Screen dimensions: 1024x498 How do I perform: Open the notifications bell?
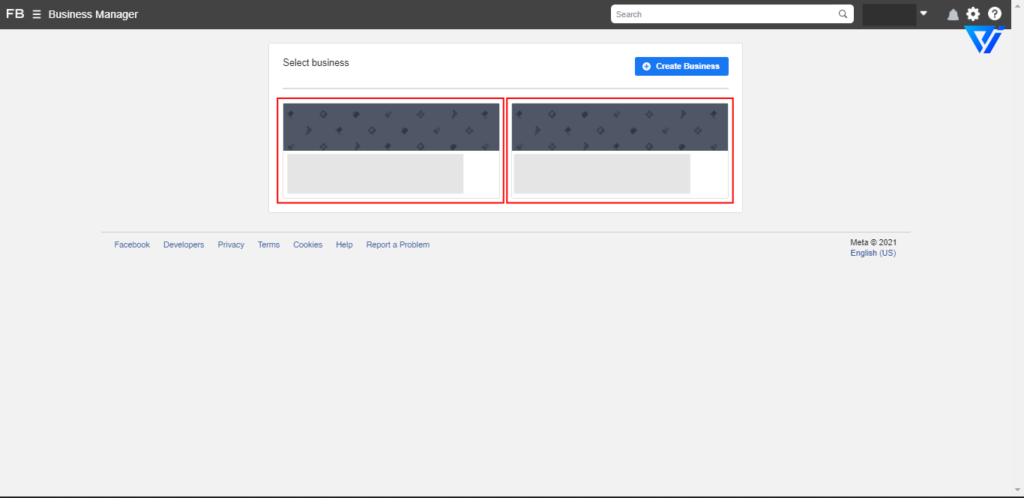(953, 14)
